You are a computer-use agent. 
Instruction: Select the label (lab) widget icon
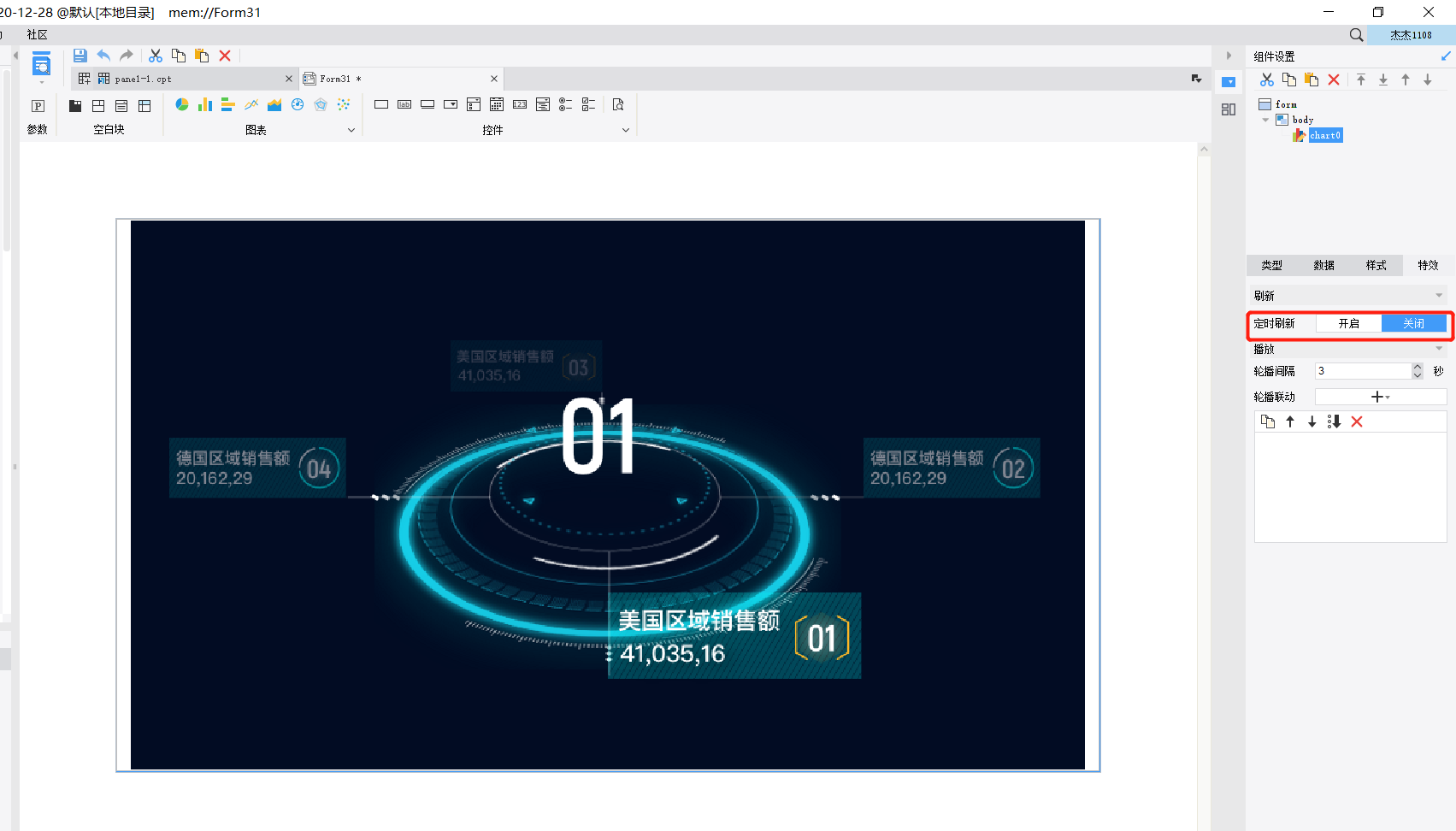point(404,104)
